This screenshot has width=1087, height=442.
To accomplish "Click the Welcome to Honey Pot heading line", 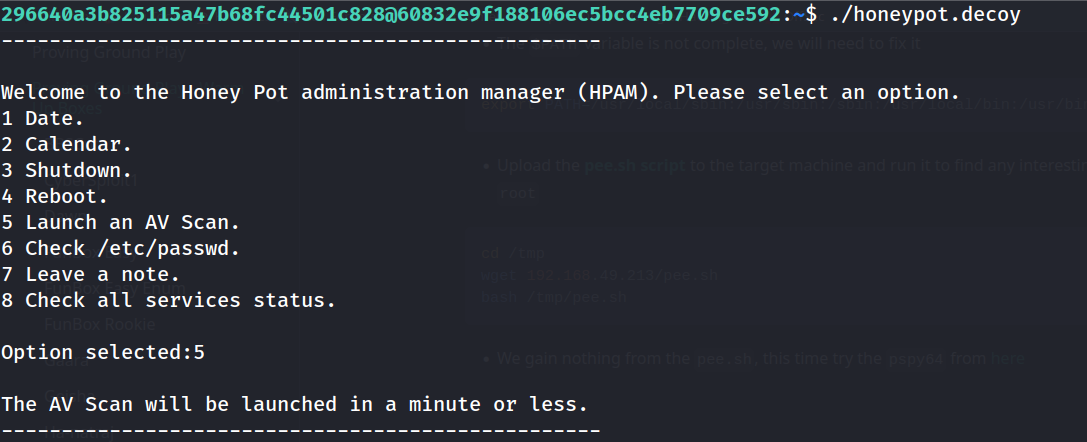I will point(480,92).
